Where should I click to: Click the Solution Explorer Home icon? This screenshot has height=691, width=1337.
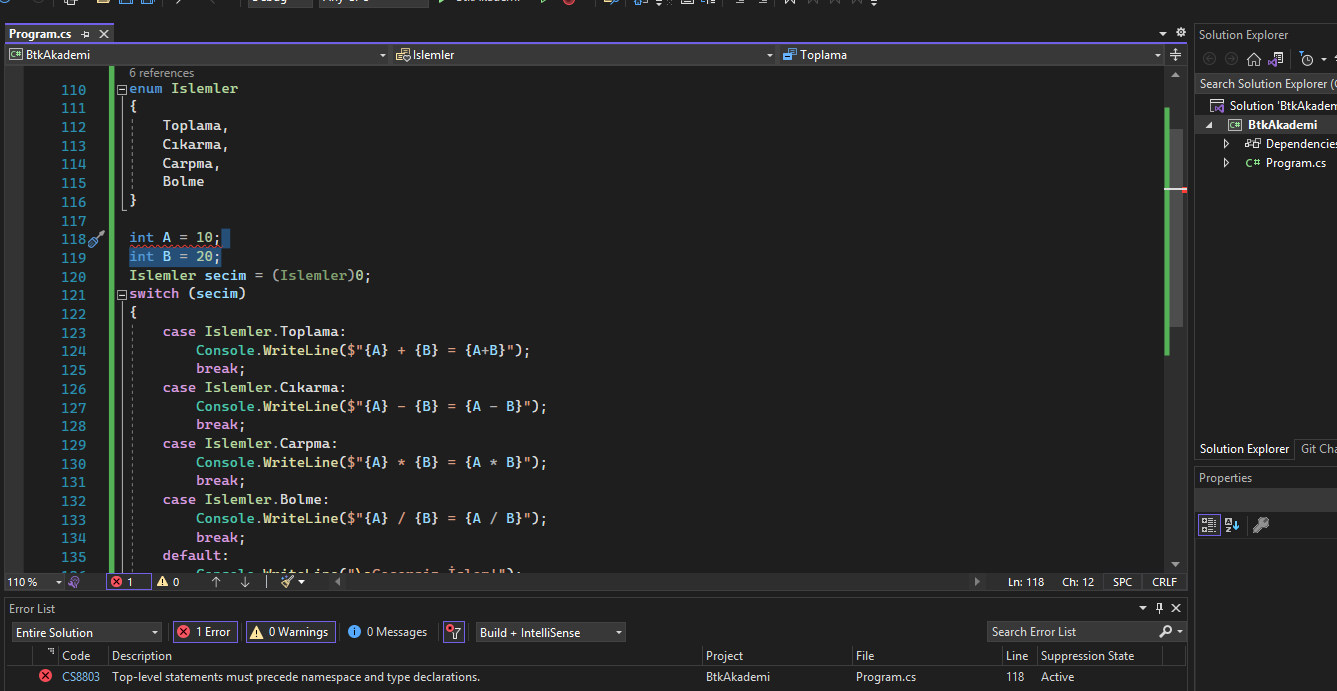(x=1253, y=59)
